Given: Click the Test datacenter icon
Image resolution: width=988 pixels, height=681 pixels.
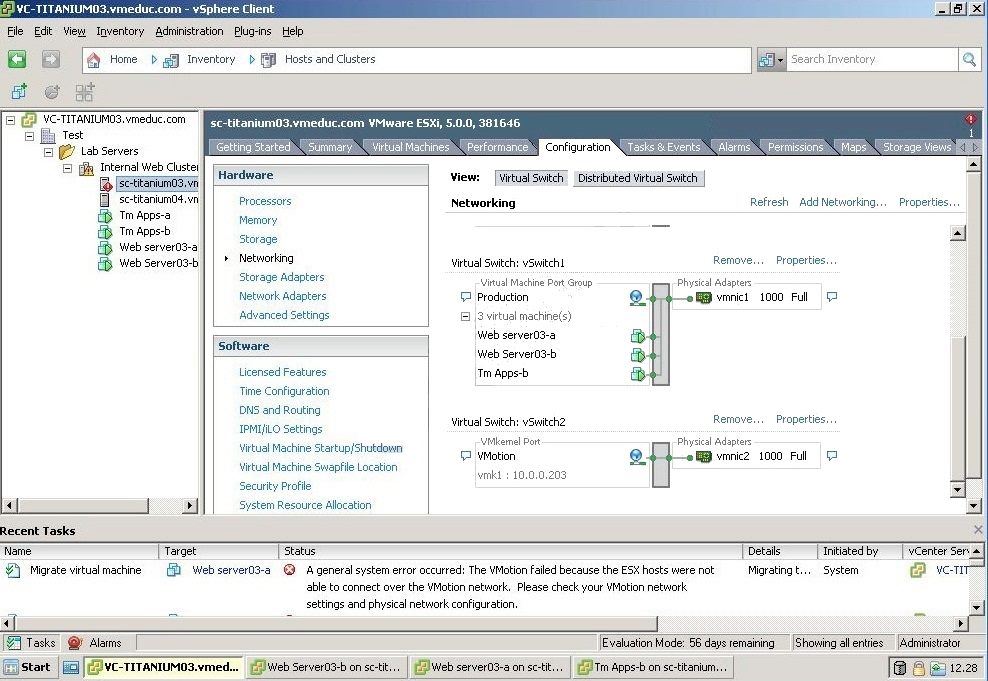Looking at the screenshot, I should tap(49, 135).
